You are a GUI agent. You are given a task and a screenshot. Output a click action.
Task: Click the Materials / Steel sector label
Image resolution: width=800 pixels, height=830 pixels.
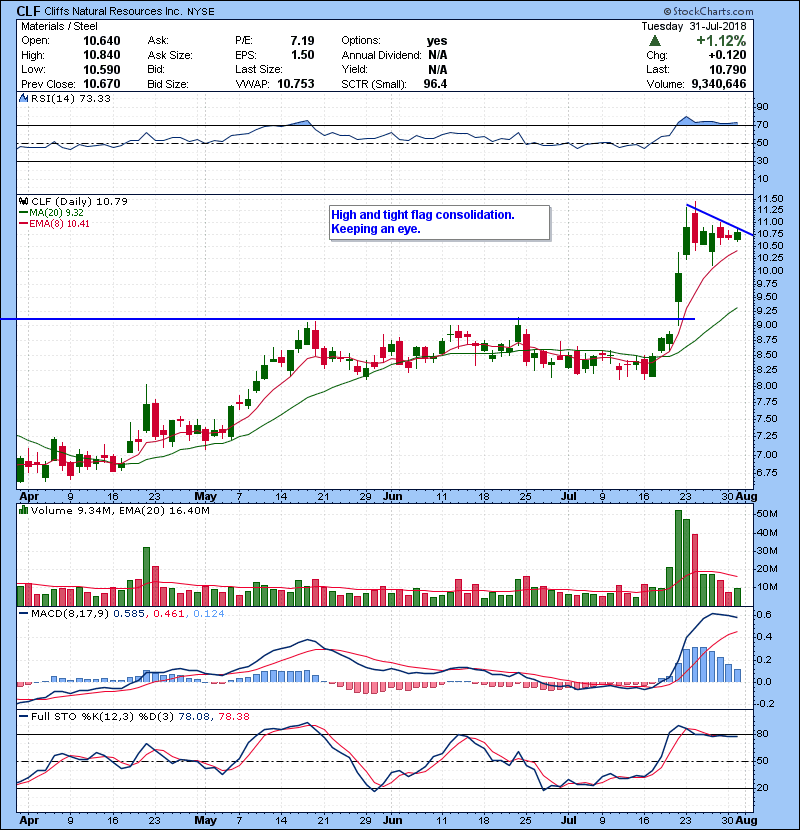pyautogui.click(x=59, y=26)
